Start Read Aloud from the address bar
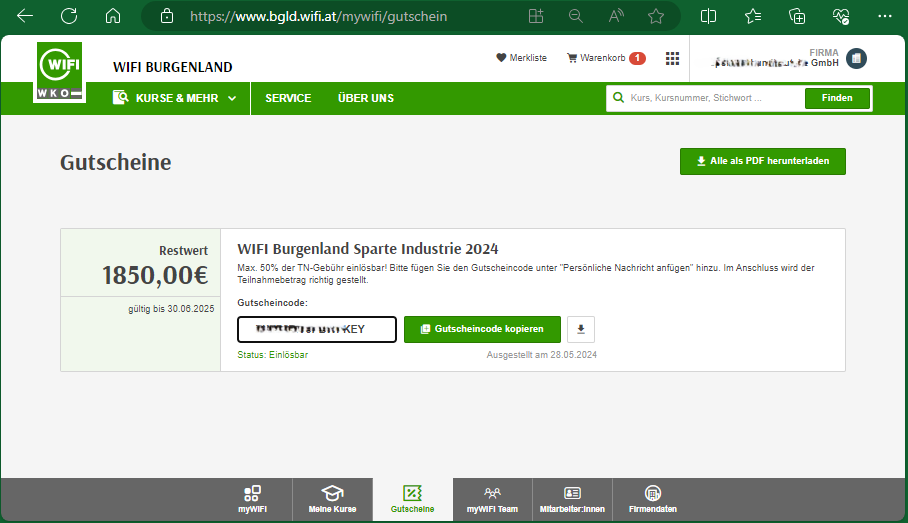 (x=616, y=16)
